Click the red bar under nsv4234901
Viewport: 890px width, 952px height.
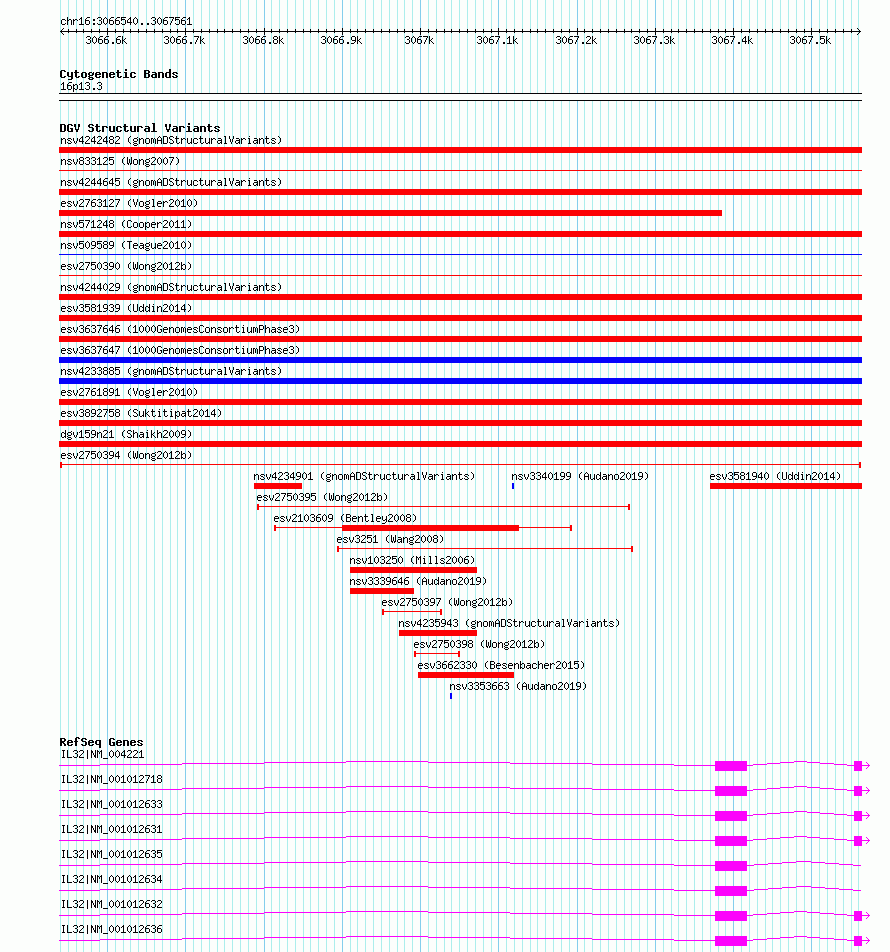[x=278, y=486]
